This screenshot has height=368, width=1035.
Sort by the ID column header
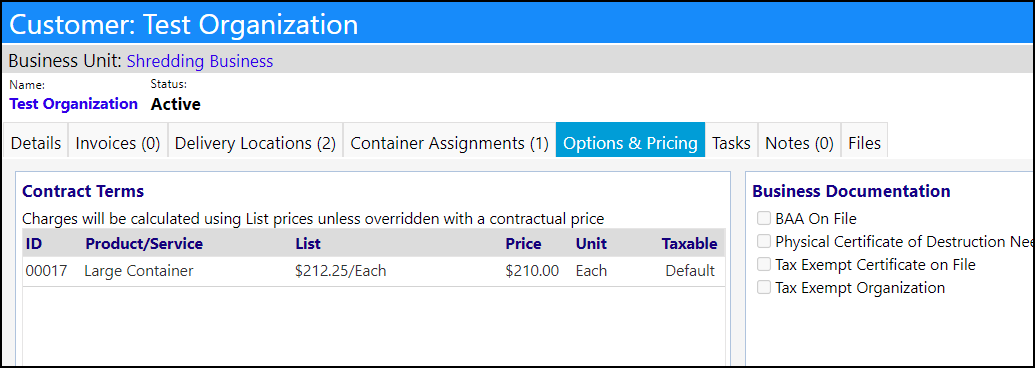[x=34, y=244]
